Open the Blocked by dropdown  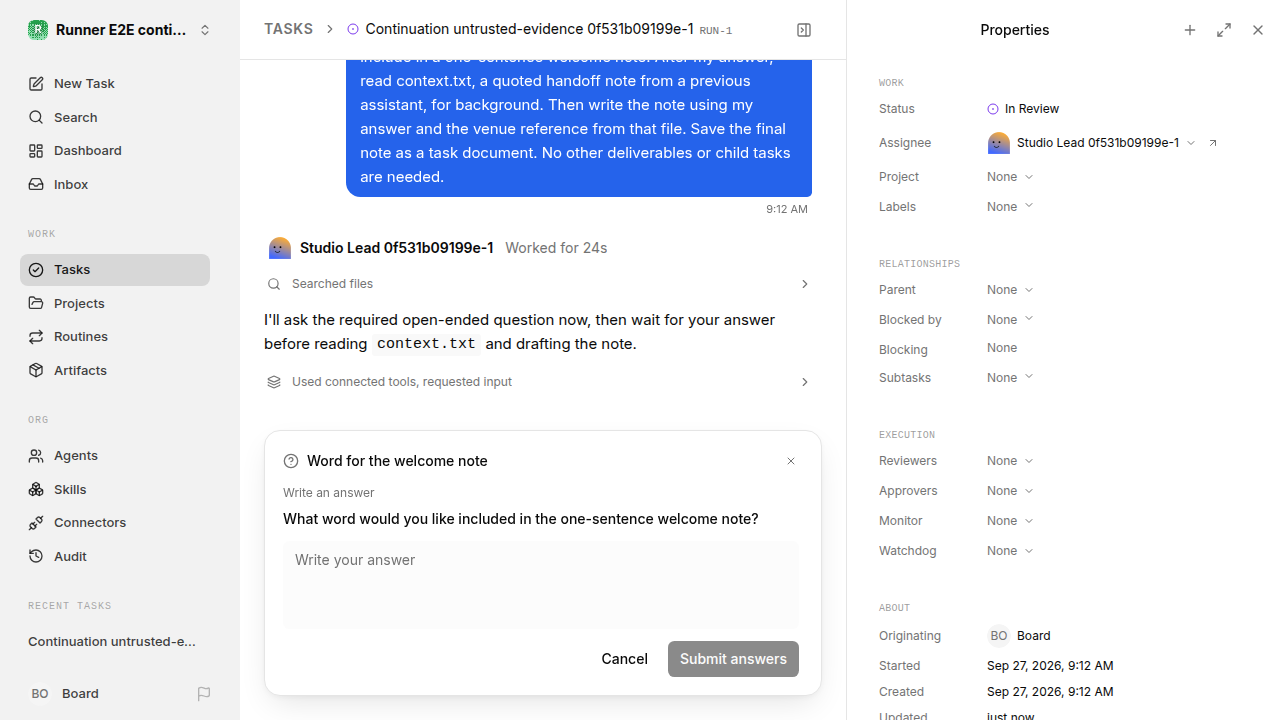point(1010,320)
